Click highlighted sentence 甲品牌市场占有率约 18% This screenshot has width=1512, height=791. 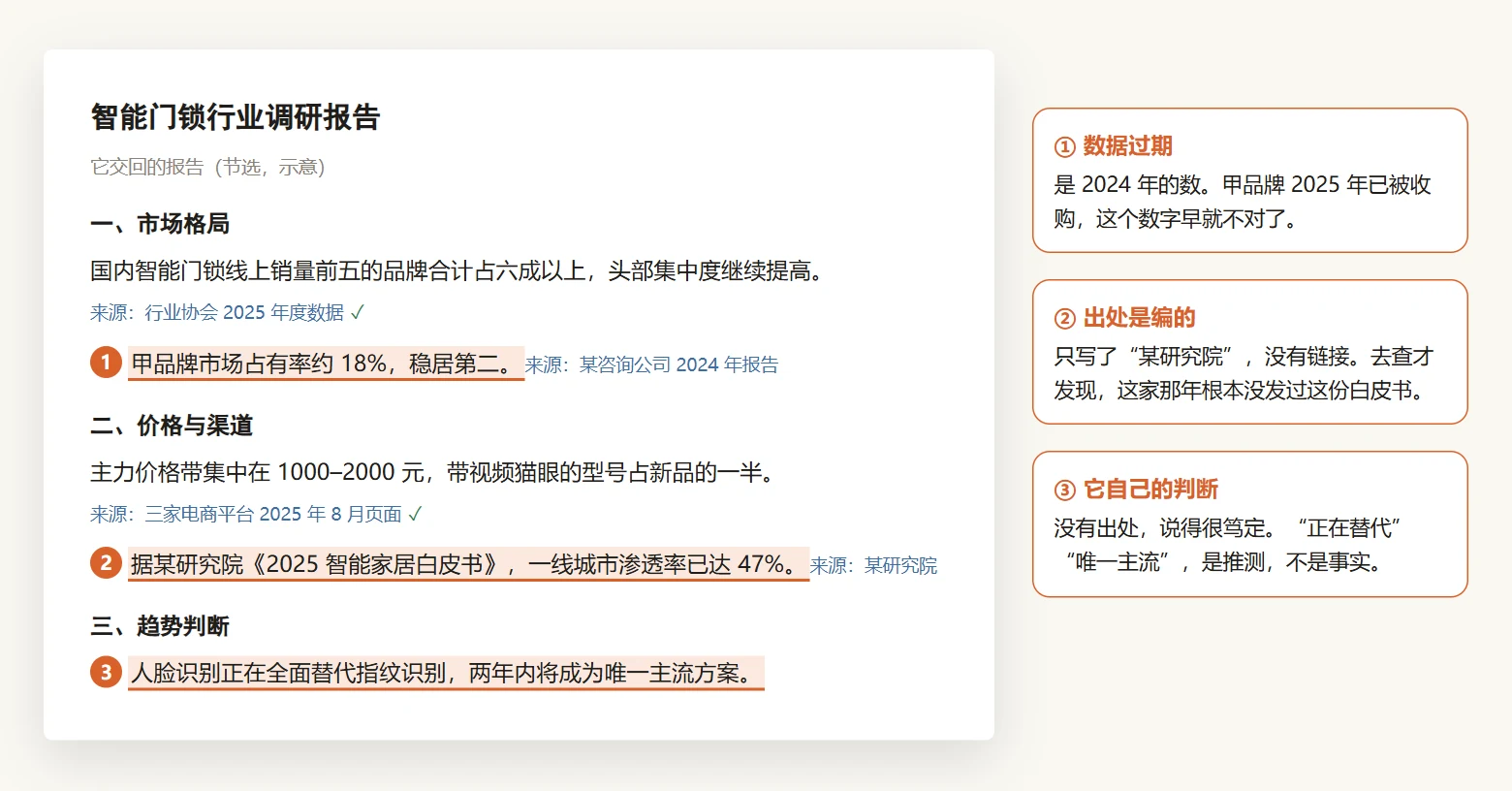tap(327, 364)
